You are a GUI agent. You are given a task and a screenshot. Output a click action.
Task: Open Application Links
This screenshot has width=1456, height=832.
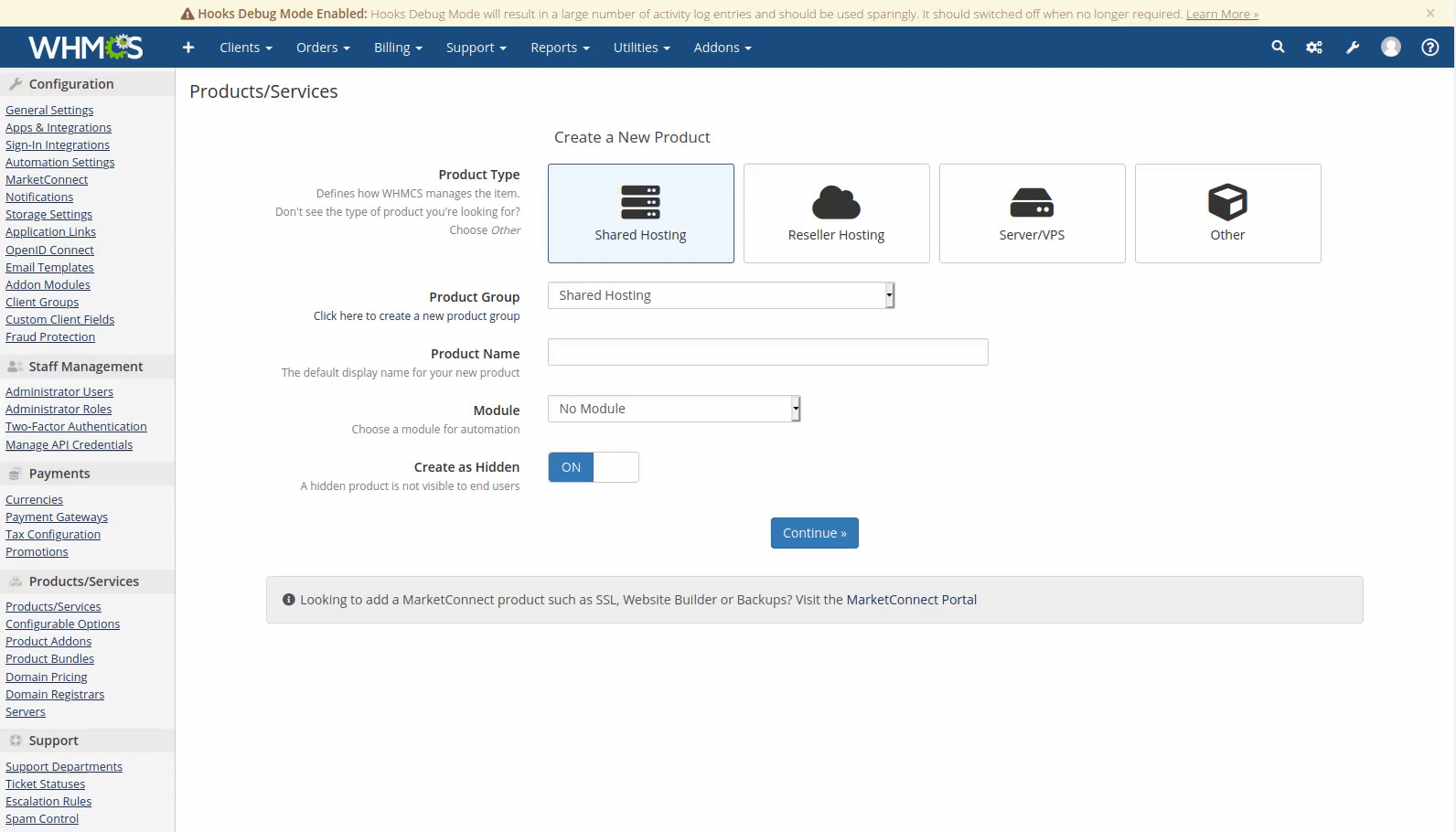50,231
